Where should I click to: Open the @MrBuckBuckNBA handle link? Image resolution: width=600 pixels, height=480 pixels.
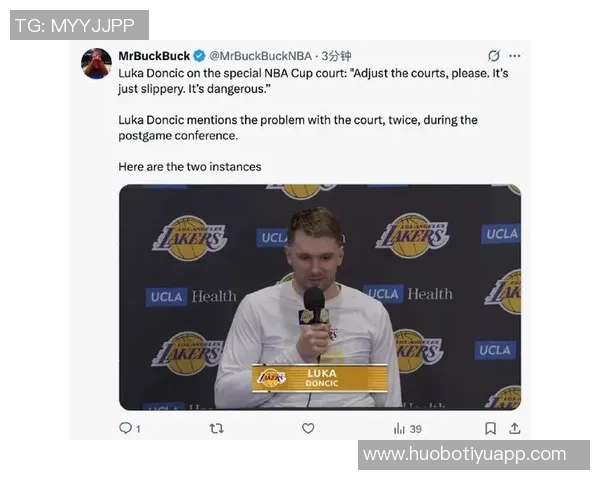tap(261, 56)
